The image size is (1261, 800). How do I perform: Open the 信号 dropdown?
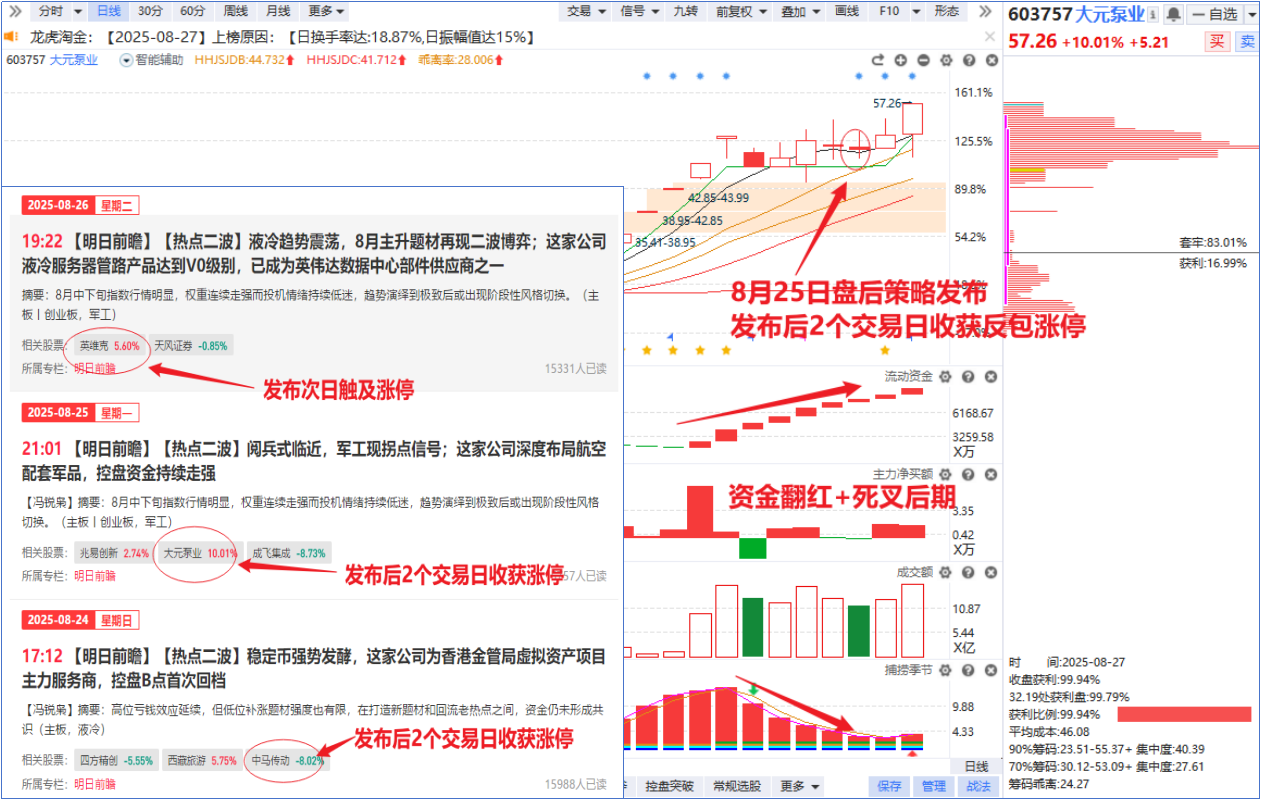(x=638, y=11)
